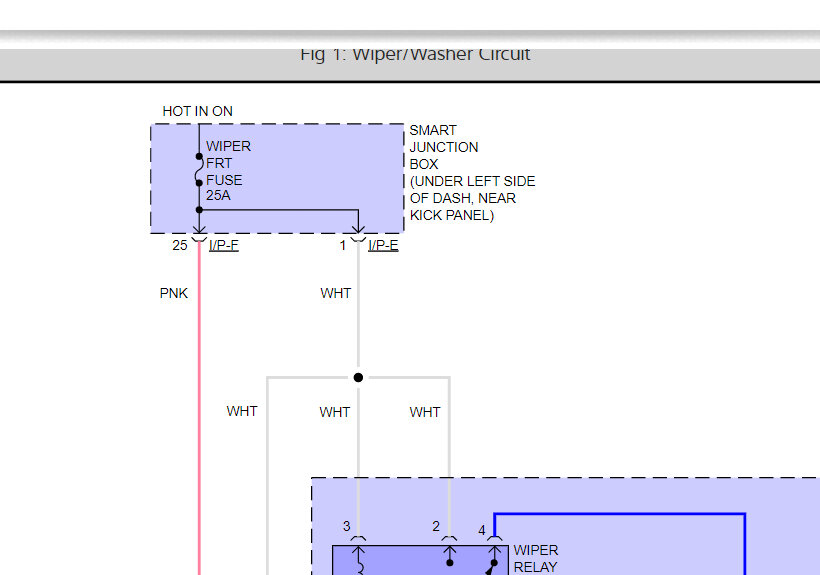The width and height of the screenshot is (820, 575).
Task: Select the 'PNK' wire color label
Action: (174, 293)
